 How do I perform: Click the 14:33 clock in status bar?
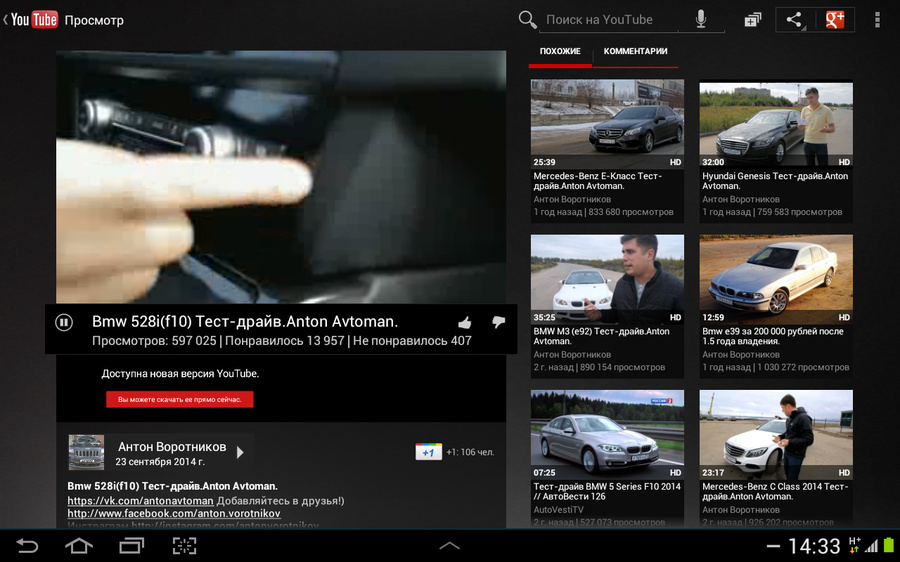[x=814, y=547]
